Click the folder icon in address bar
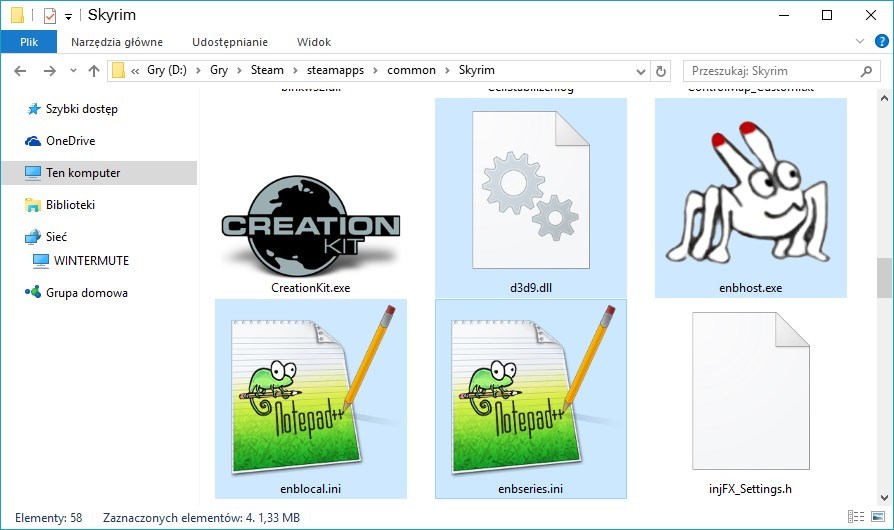 (118, 70)
